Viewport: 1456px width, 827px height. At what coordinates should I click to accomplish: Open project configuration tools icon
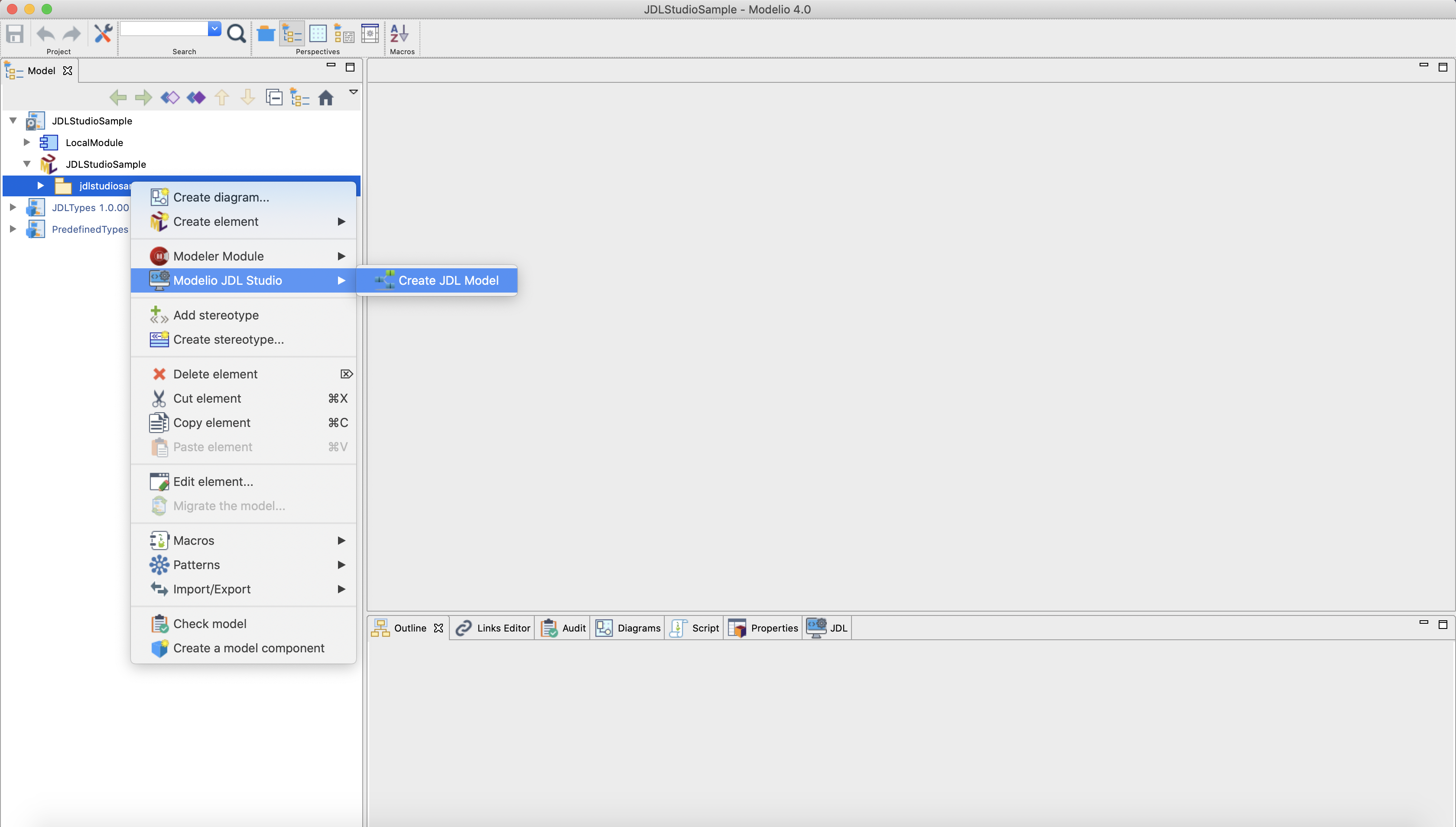[103, 33]
